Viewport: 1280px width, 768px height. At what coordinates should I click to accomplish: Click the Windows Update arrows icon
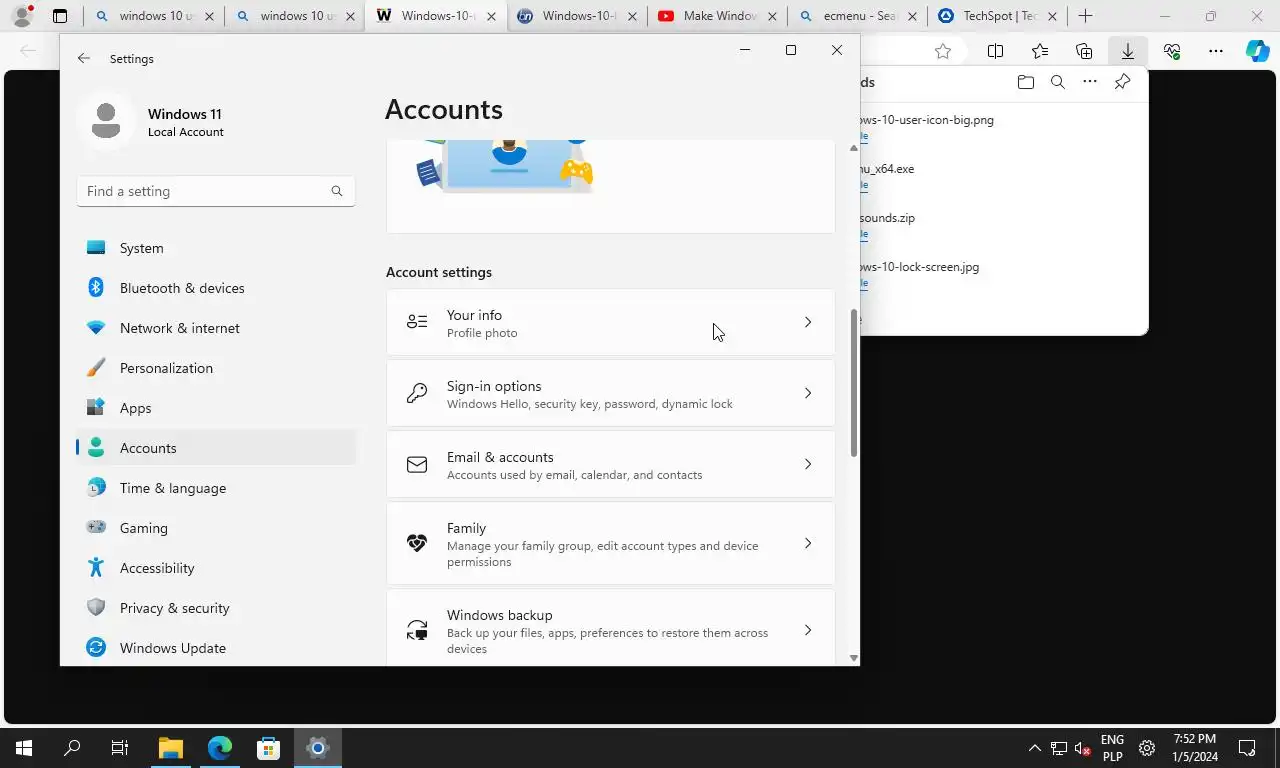[96, 647]
